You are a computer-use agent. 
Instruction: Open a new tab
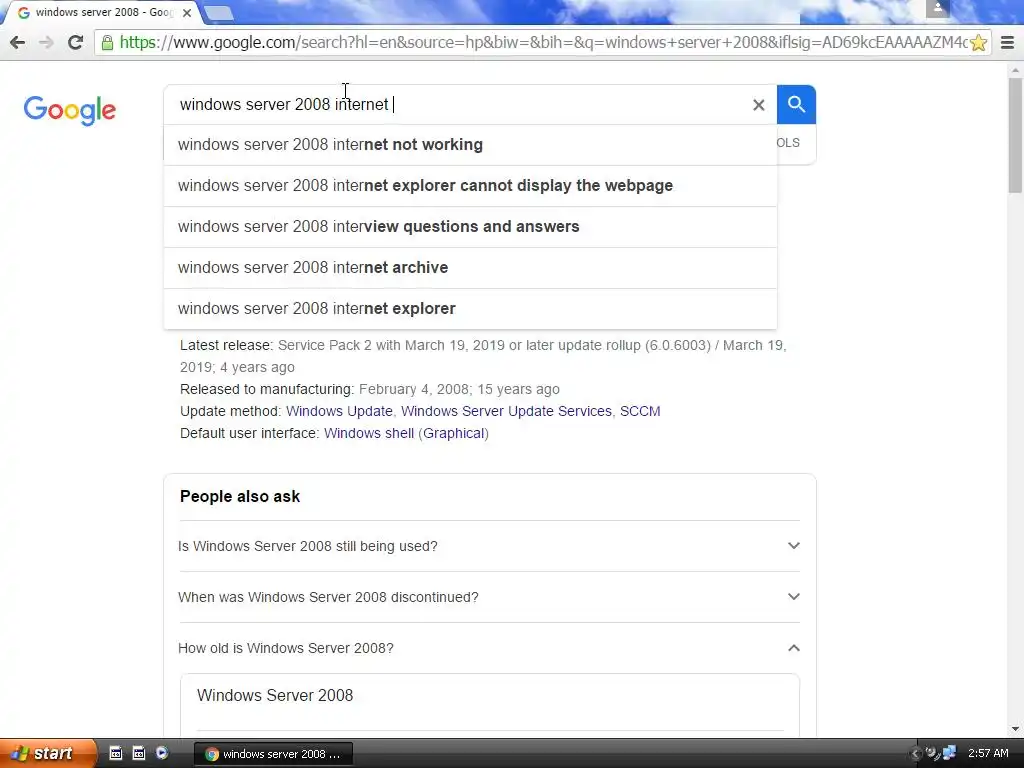pyautogui.click(x=218, y=12)
